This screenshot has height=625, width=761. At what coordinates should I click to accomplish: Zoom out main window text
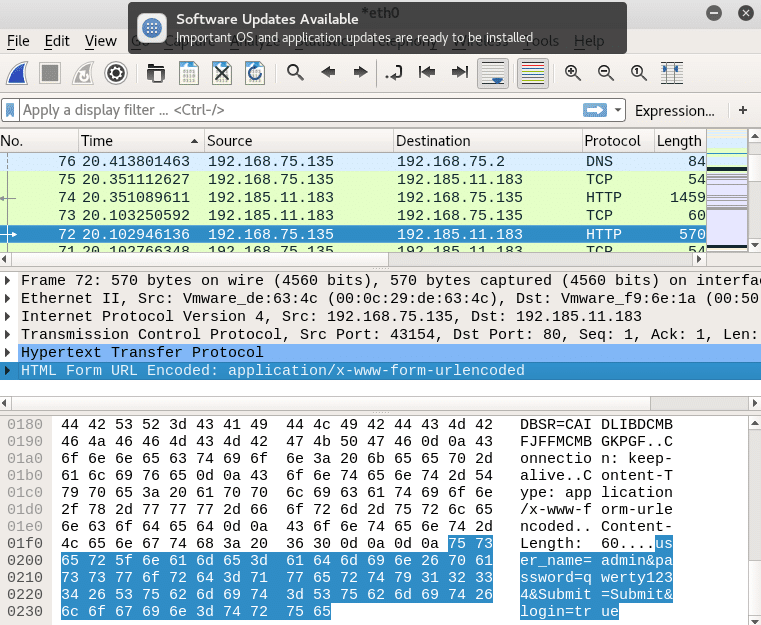coord(606,73)
